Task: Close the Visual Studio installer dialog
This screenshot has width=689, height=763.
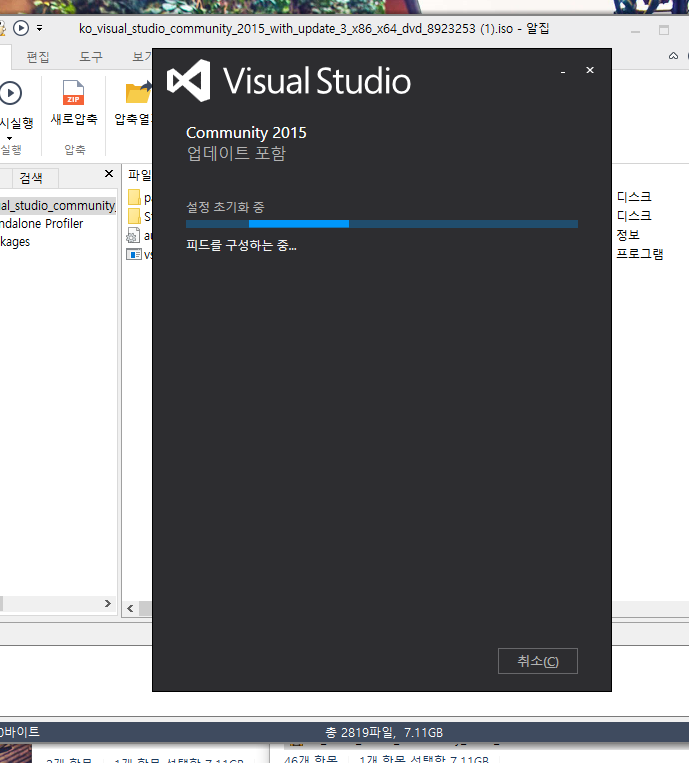Action: coord(590,71)
